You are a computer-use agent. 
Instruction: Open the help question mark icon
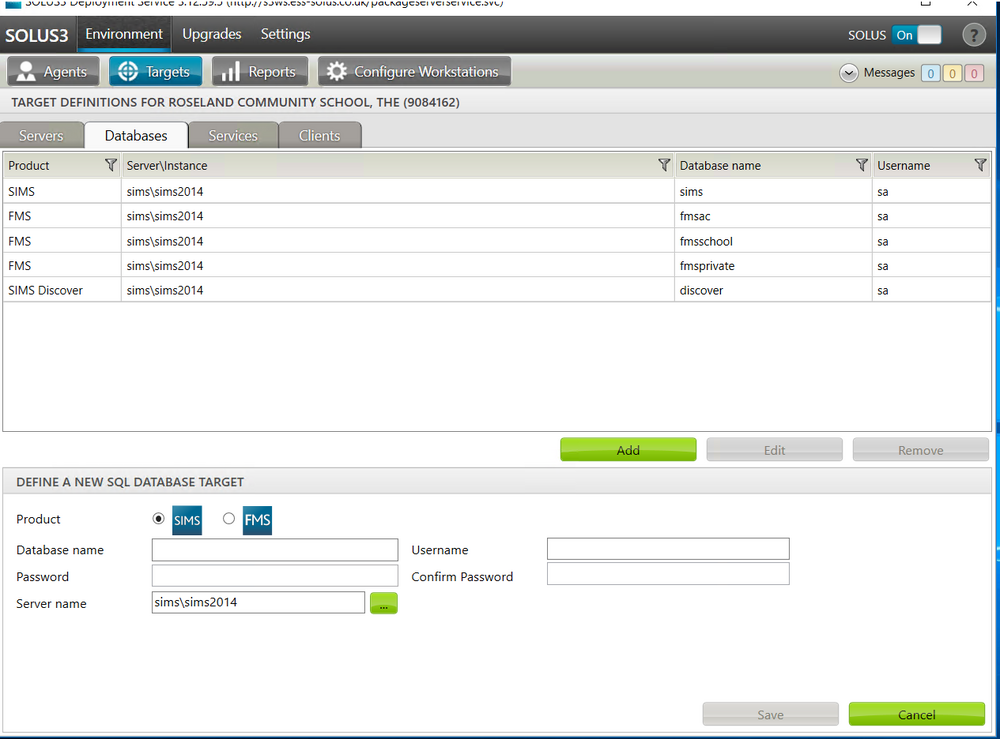pyautogui.click(x=973, y=34)
